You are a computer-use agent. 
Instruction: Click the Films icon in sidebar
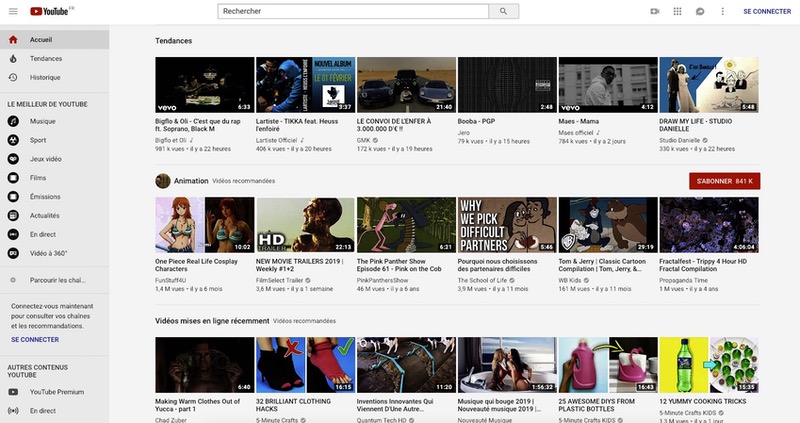tap(13, 178)
